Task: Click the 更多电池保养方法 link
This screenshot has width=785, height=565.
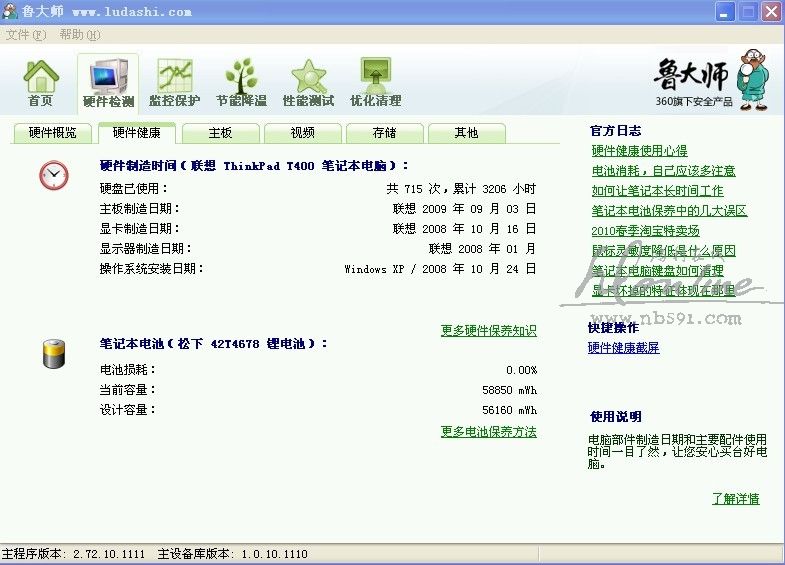Action: 489,432
